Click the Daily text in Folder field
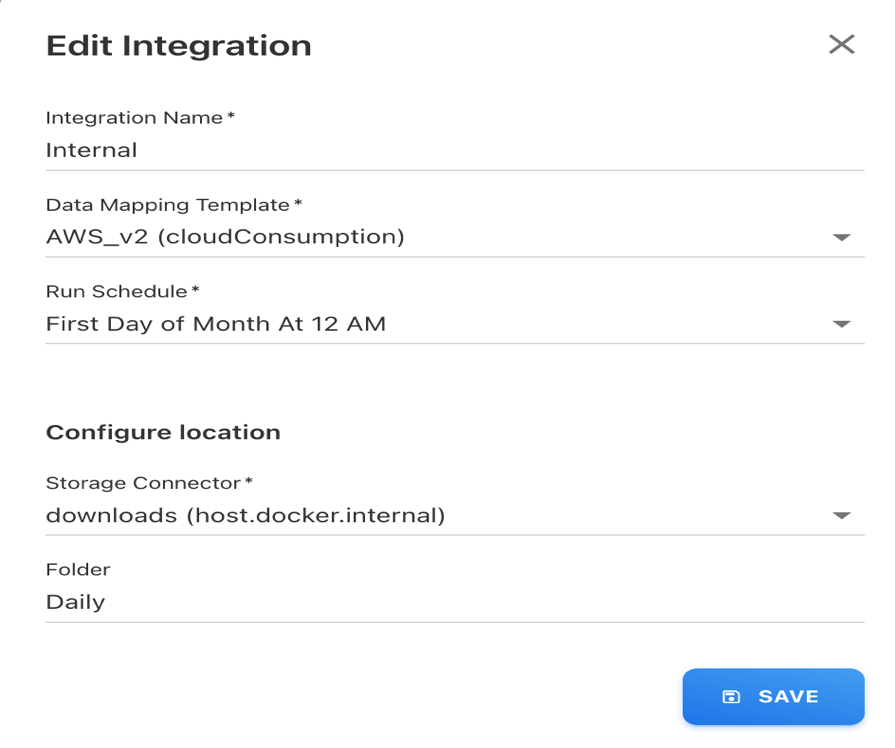 pyautogui.click(x=75, y=602)
